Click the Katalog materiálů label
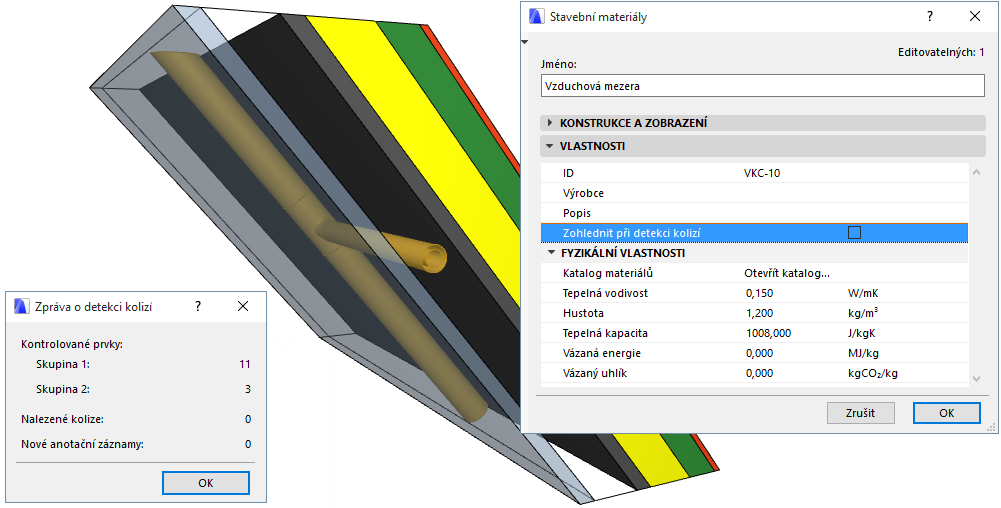The width and height of the screenshot is (1001, 508). pos(608,273)
